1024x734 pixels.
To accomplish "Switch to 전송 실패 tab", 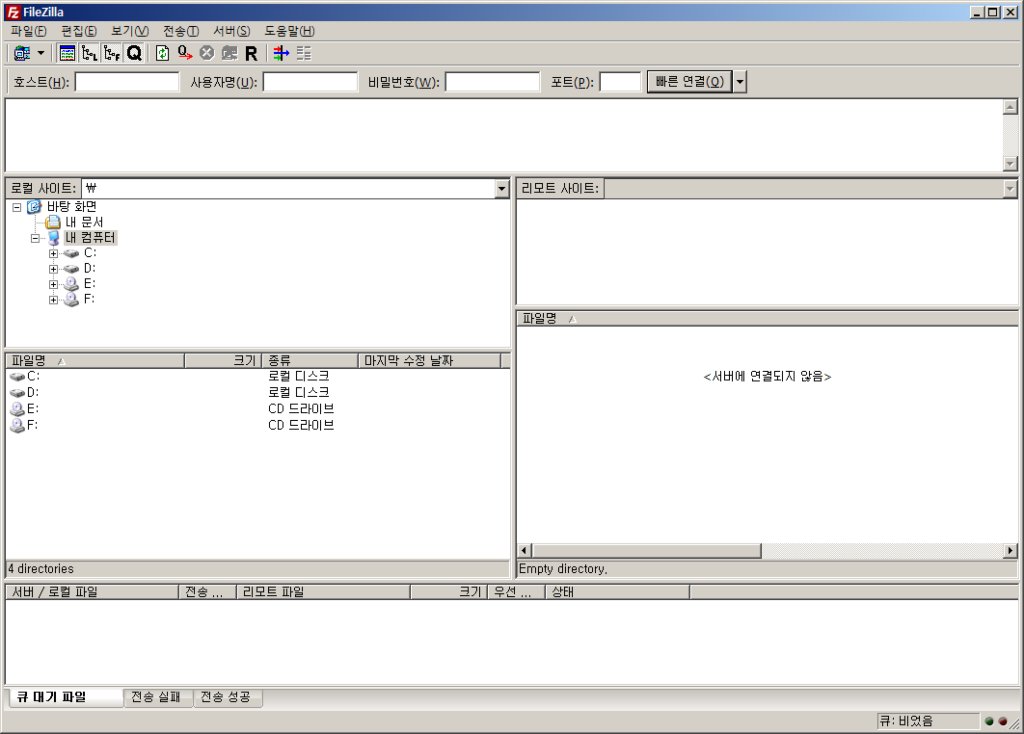I will pyautogui.click(x=157, y=697).
